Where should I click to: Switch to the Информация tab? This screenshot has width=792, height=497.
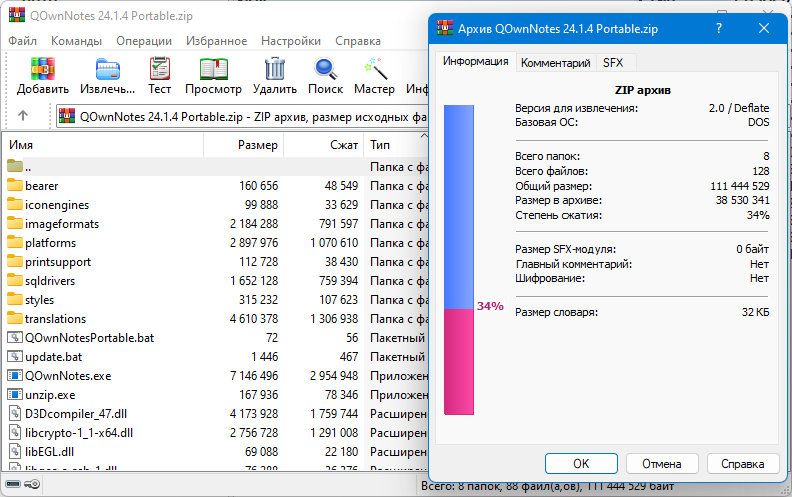(x=476, y=61)
